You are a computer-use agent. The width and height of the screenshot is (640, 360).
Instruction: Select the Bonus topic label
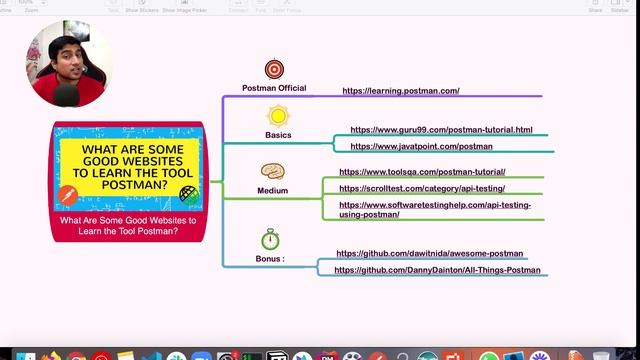point(270,259)
